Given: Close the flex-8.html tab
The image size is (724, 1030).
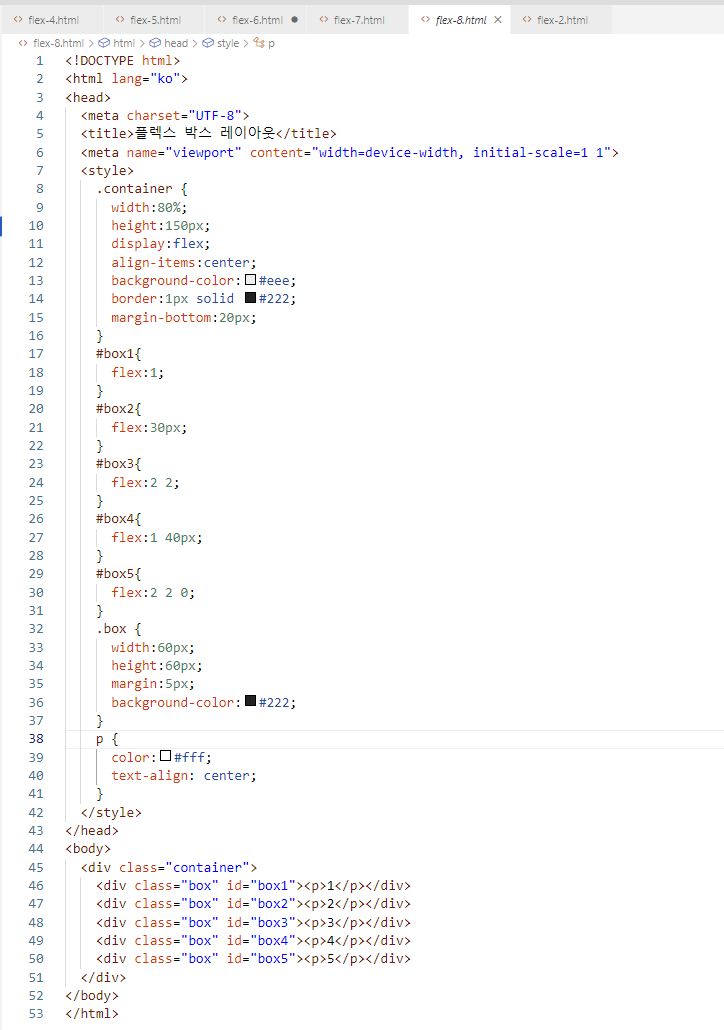Looking at the screenshot, I should [497, 20].
